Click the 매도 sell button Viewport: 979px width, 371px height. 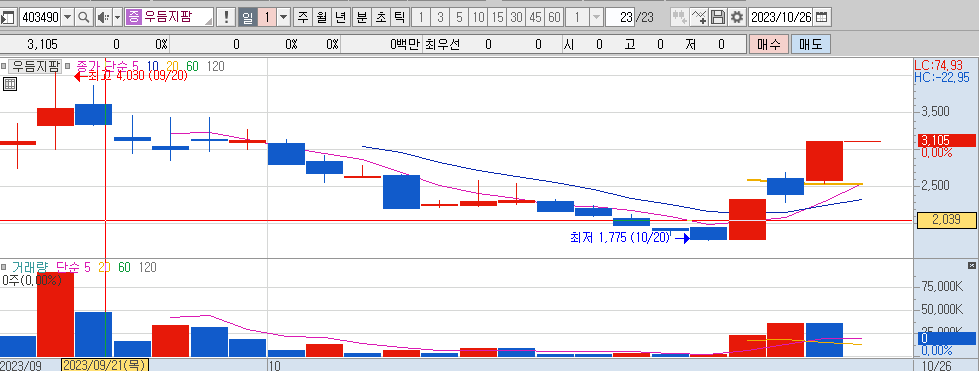coord(810,44)
